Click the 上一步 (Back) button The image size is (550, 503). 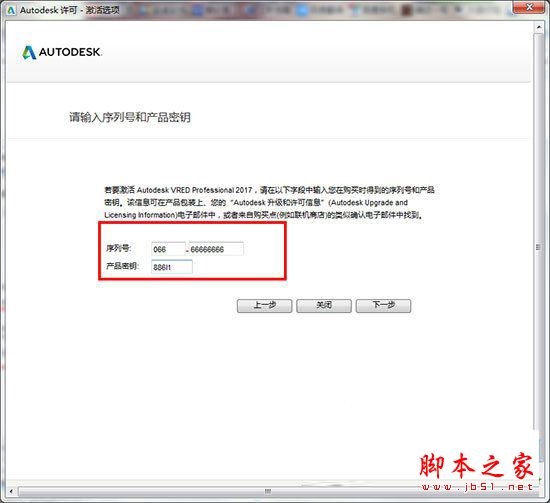264,306
